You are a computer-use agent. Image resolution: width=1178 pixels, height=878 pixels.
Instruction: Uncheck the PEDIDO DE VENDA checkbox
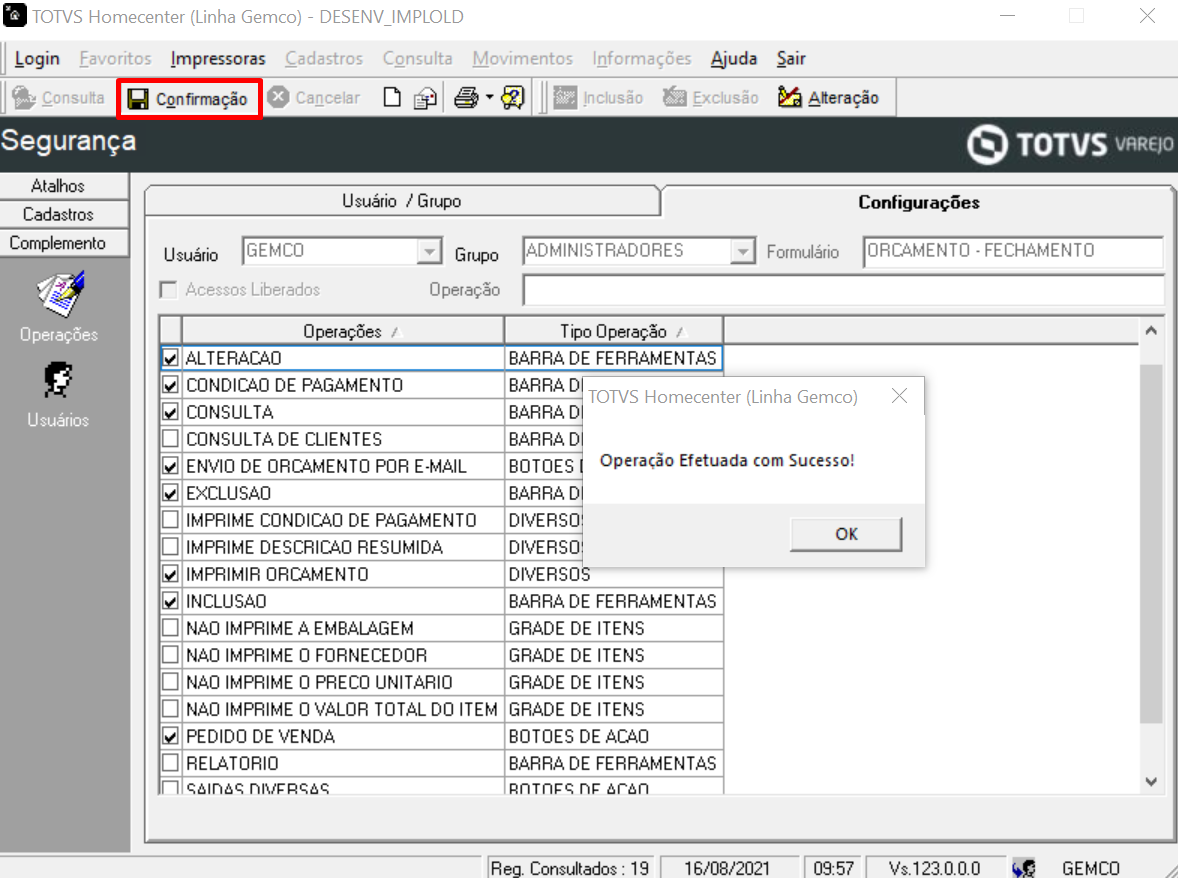pyautogui.click(x=171, y=737)
